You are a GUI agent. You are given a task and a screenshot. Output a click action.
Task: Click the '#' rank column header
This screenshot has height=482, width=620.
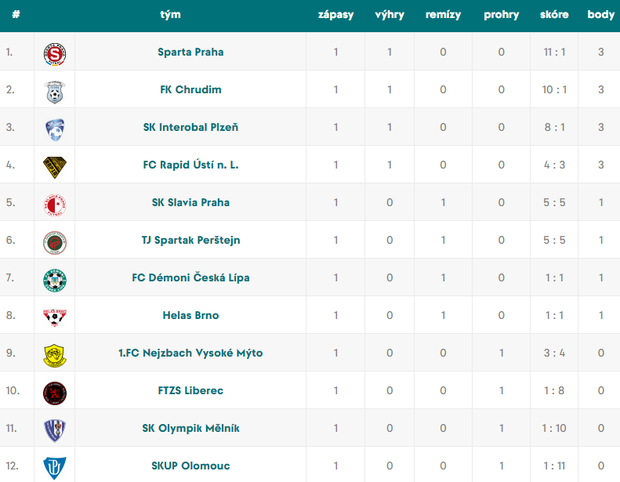pyautogui.click(x=16, y=15)
